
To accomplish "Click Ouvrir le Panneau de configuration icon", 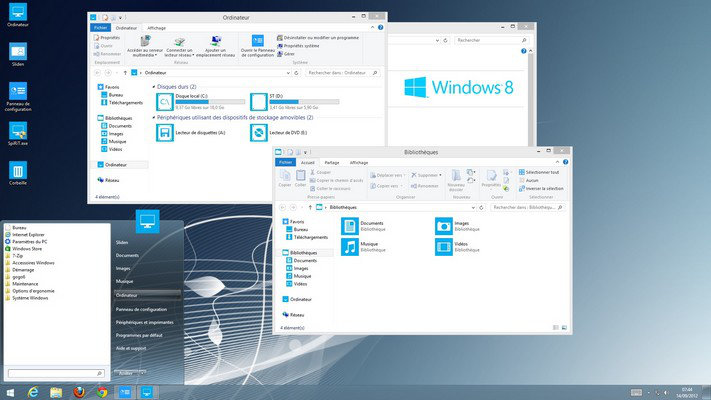I will point(258,41).
